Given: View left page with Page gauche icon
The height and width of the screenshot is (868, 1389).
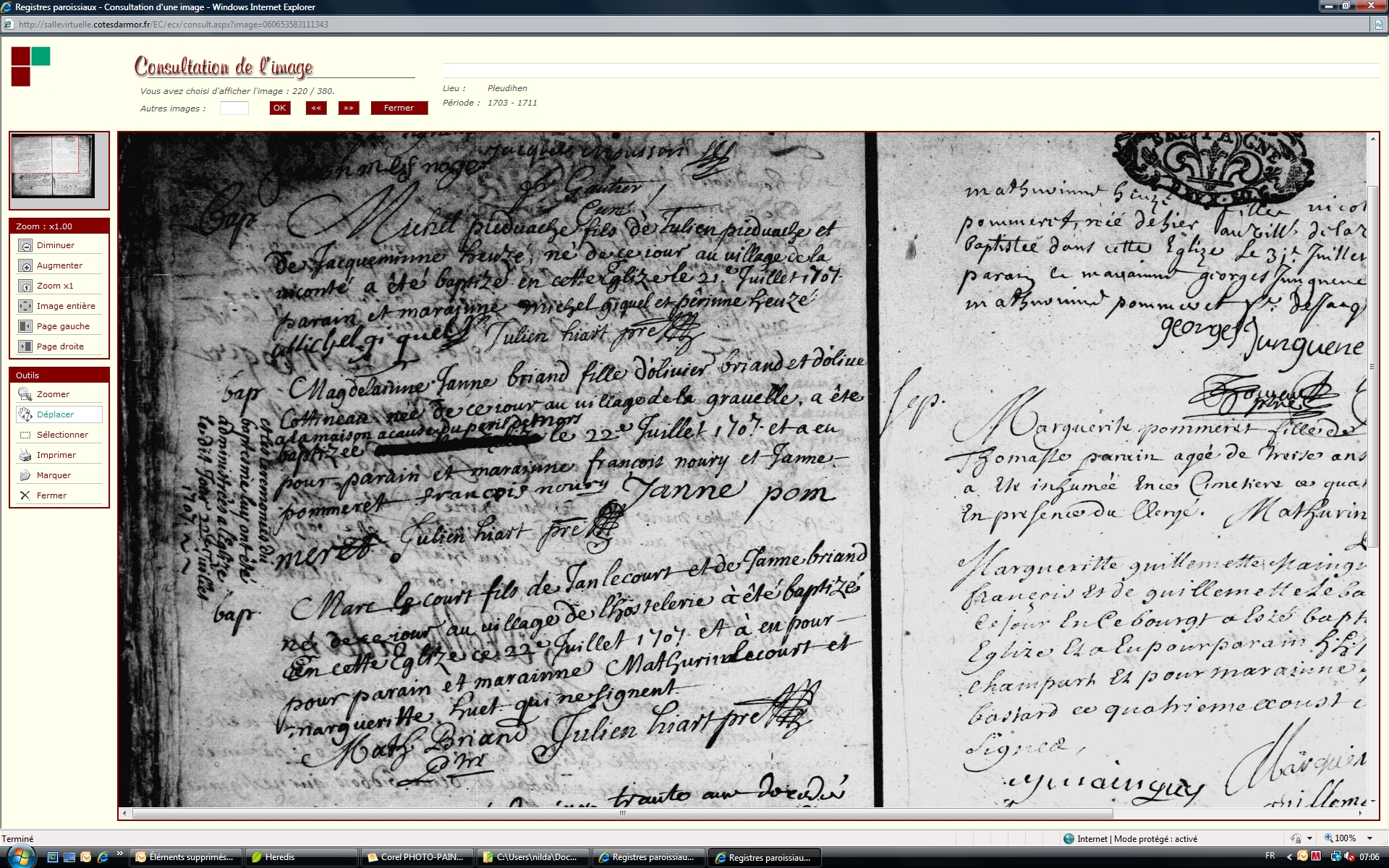Looking at the screenshot, I should tap(25, 327).
